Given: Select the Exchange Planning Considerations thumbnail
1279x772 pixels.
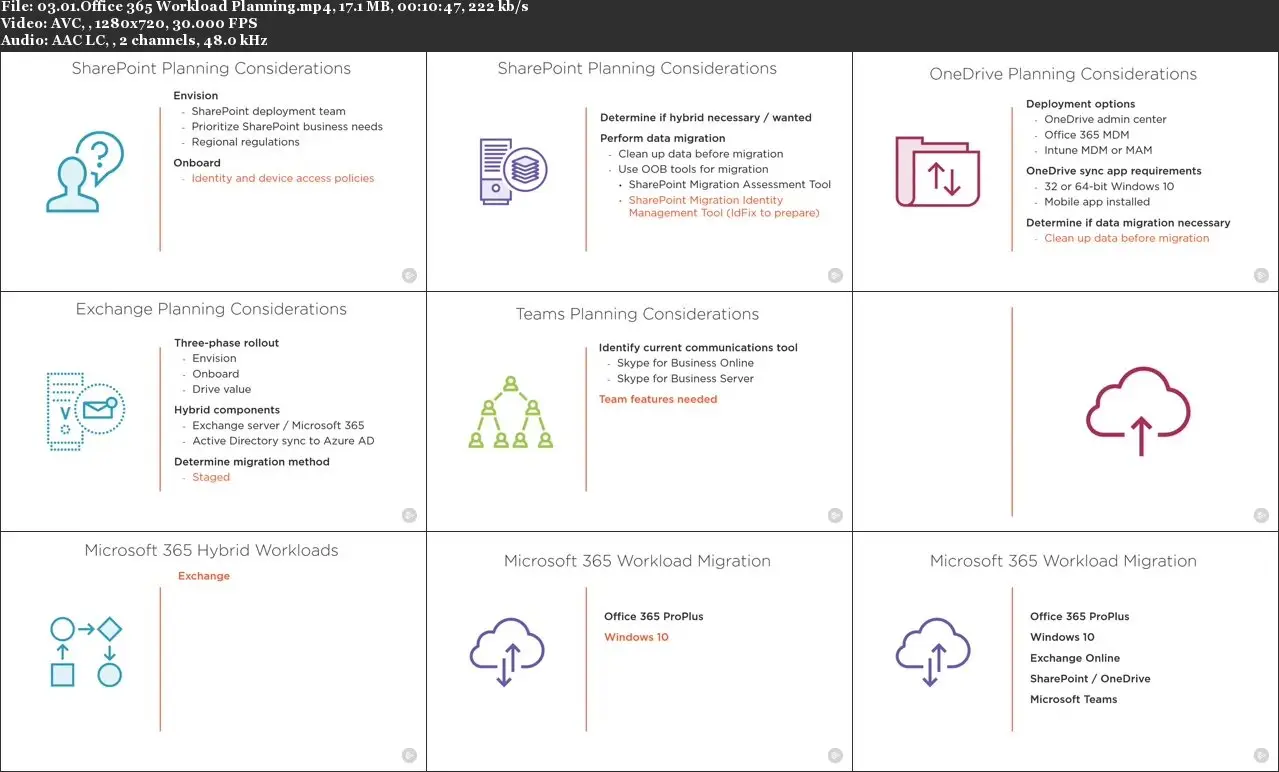Looking at the screenshot, I should click(213, 412).
